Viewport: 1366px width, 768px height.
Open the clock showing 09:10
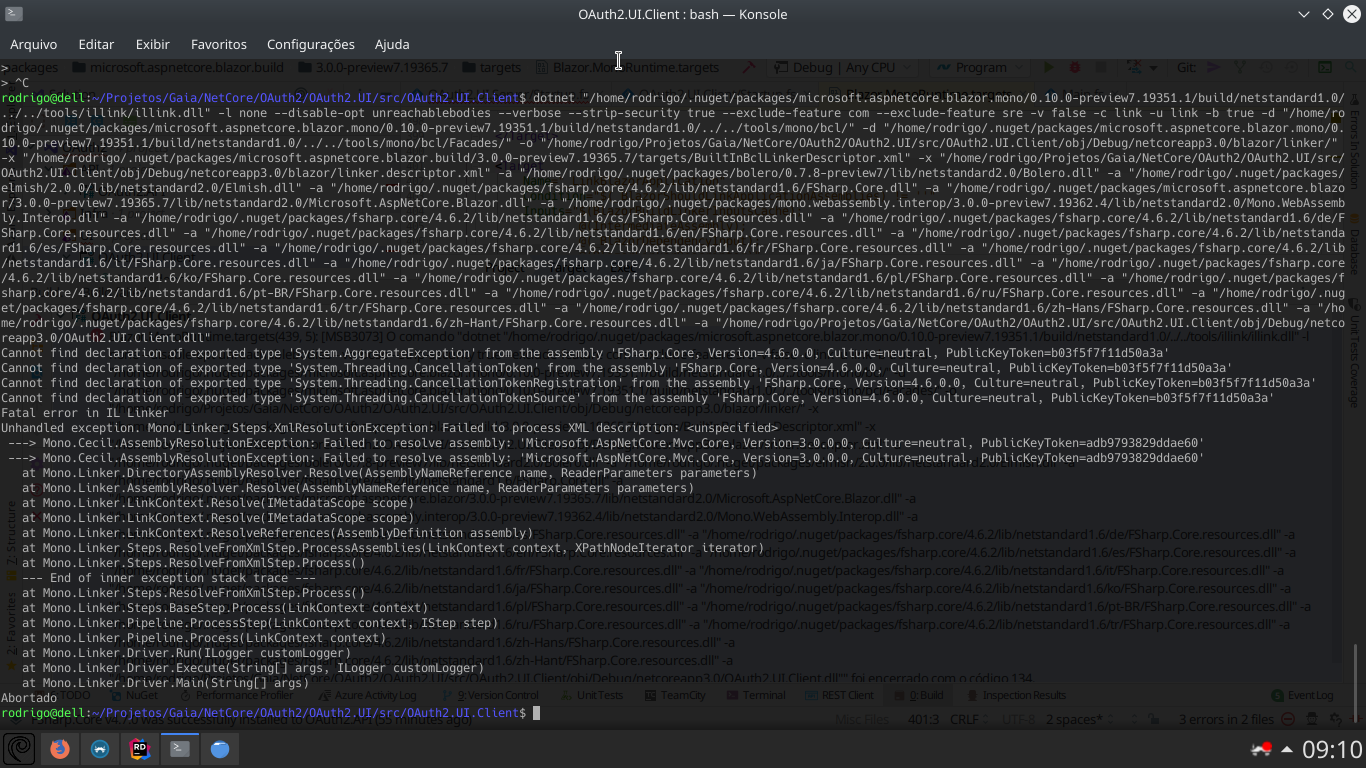[x=1332, y=749]
